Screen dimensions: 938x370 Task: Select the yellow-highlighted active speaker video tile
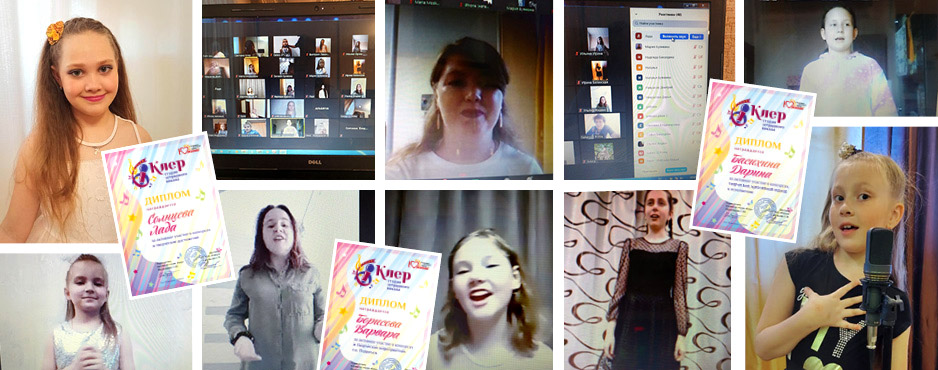287,127
